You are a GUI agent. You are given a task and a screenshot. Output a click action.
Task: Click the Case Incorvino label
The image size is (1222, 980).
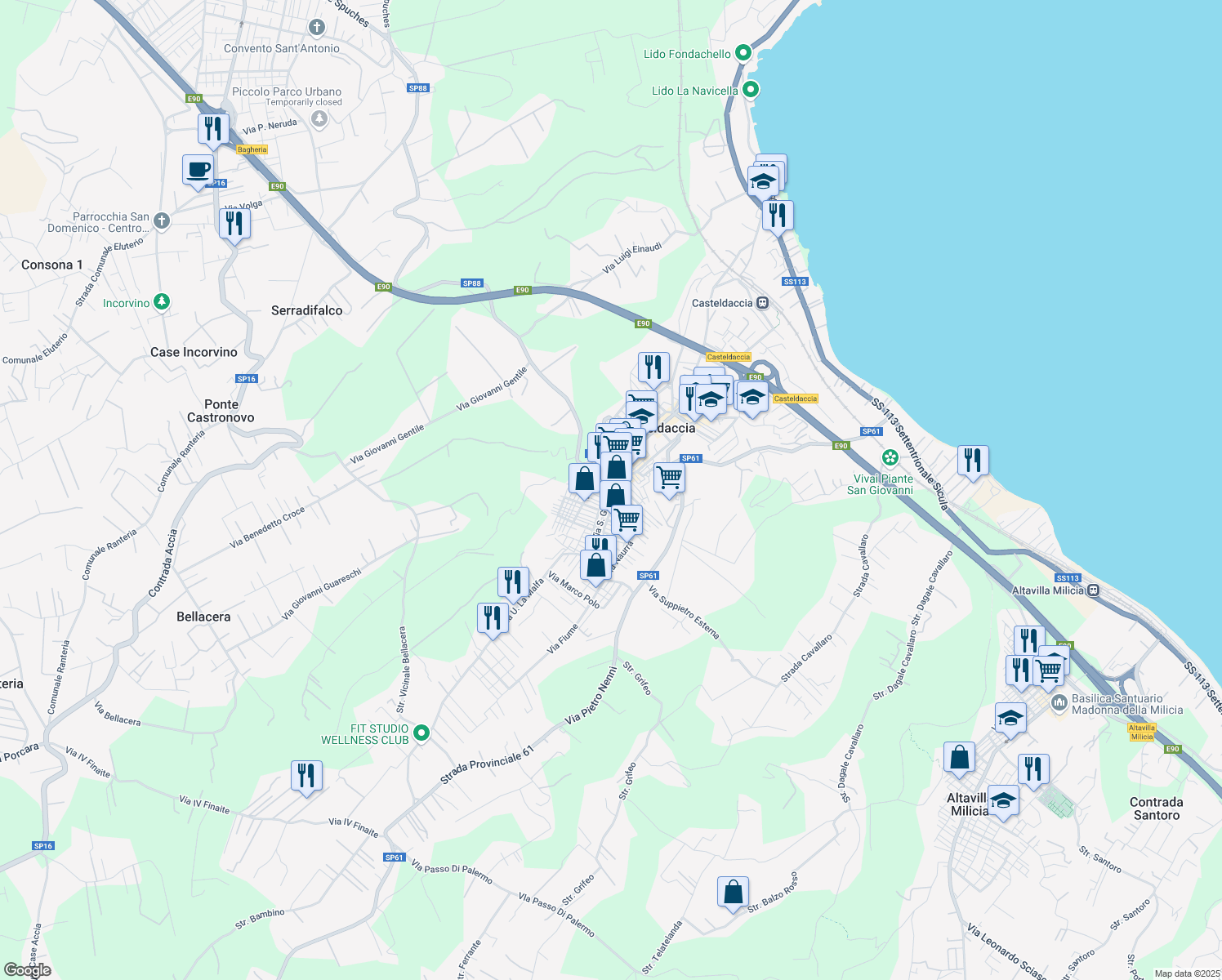[x=194, y=352]
